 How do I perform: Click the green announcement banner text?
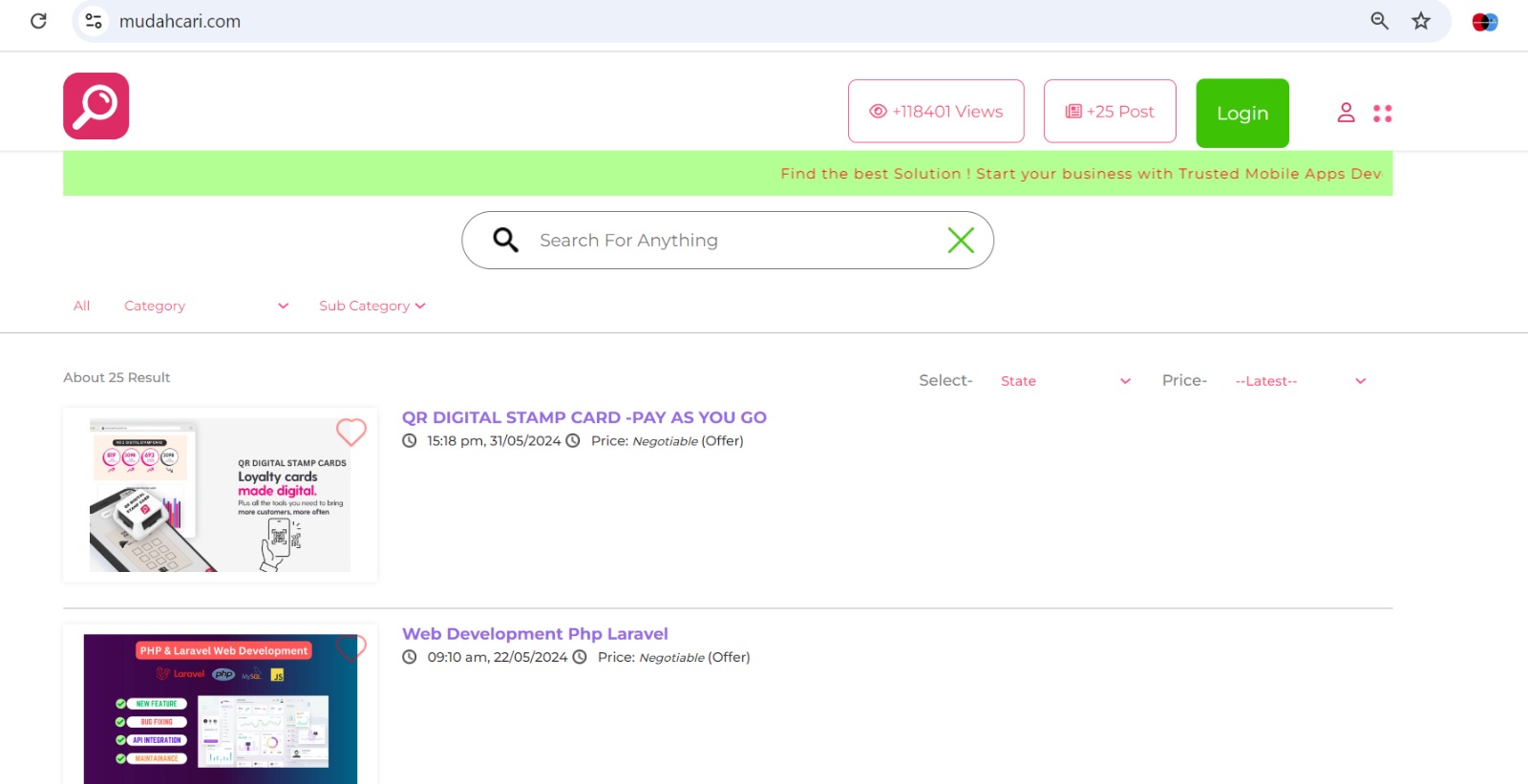[x=1081, y=174]
